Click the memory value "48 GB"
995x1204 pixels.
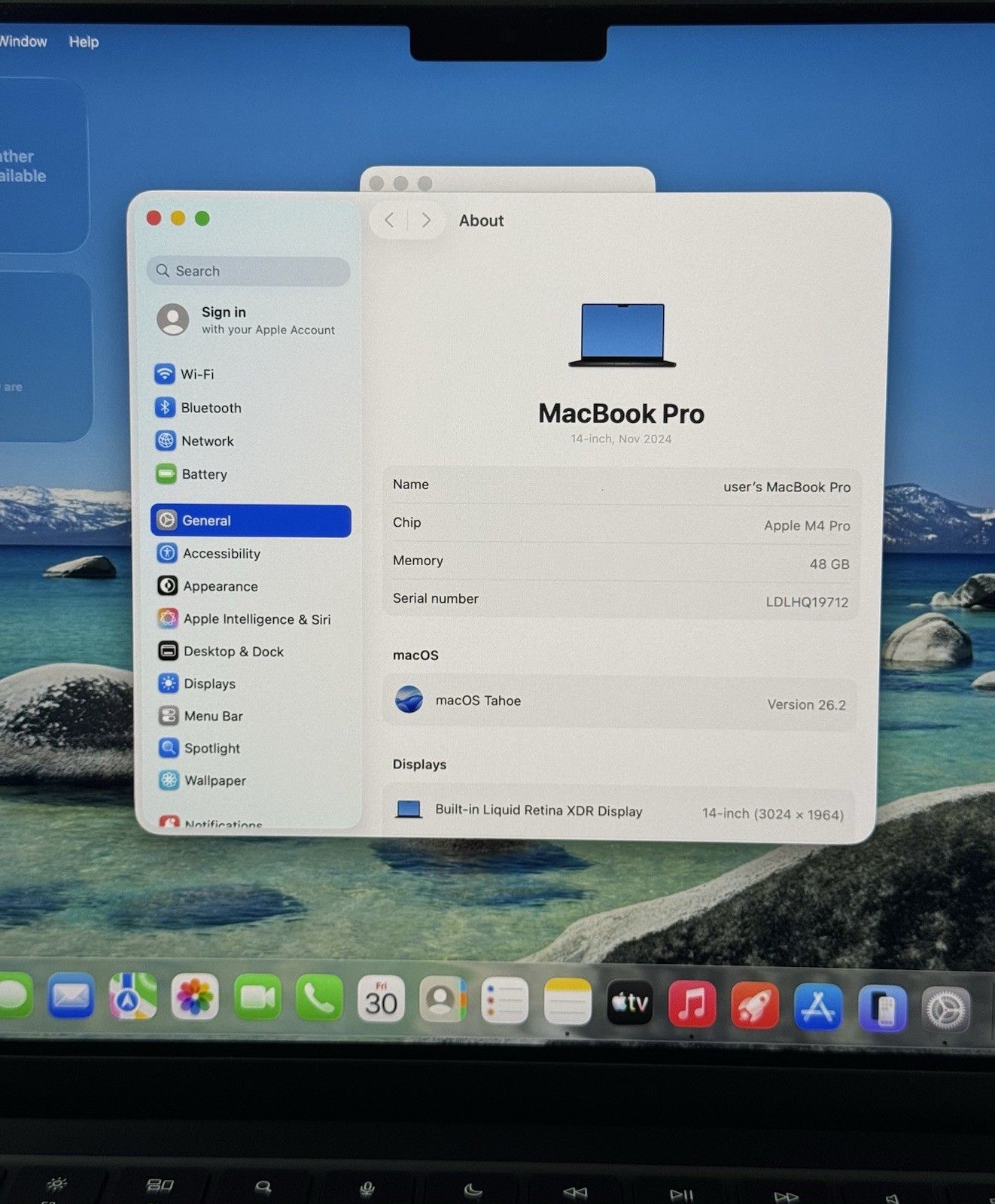click(829, 564)
